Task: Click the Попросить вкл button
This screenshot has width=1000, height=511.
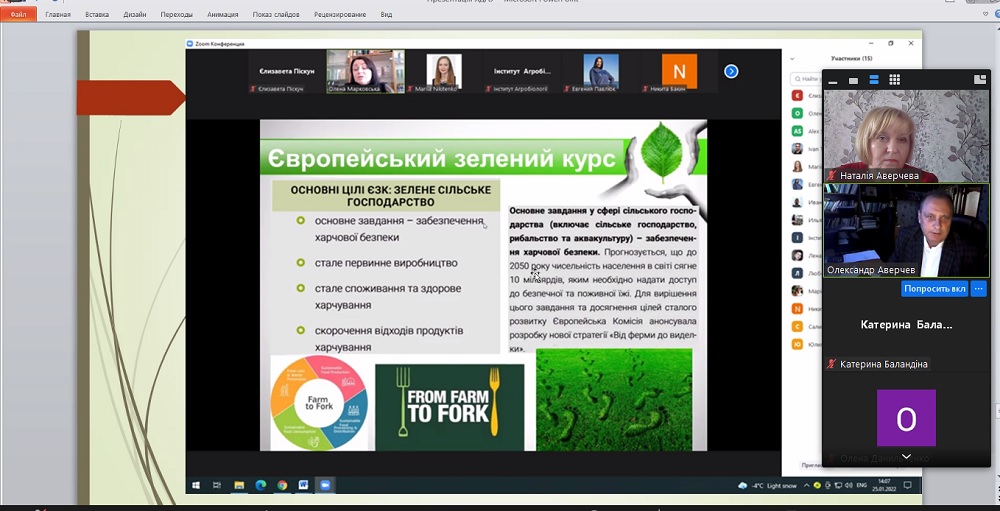Action: [934, 288]
